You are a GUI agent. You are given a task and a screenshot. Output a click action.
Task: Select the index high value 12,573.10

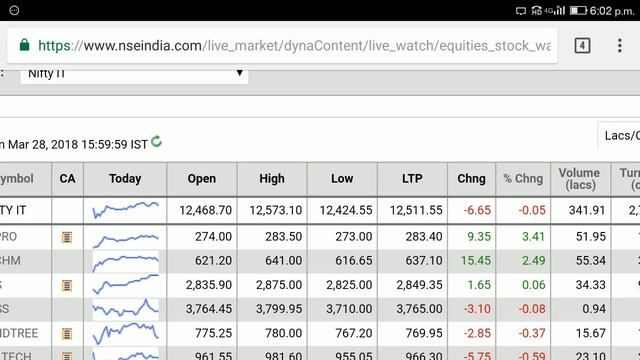click(276, 210)
